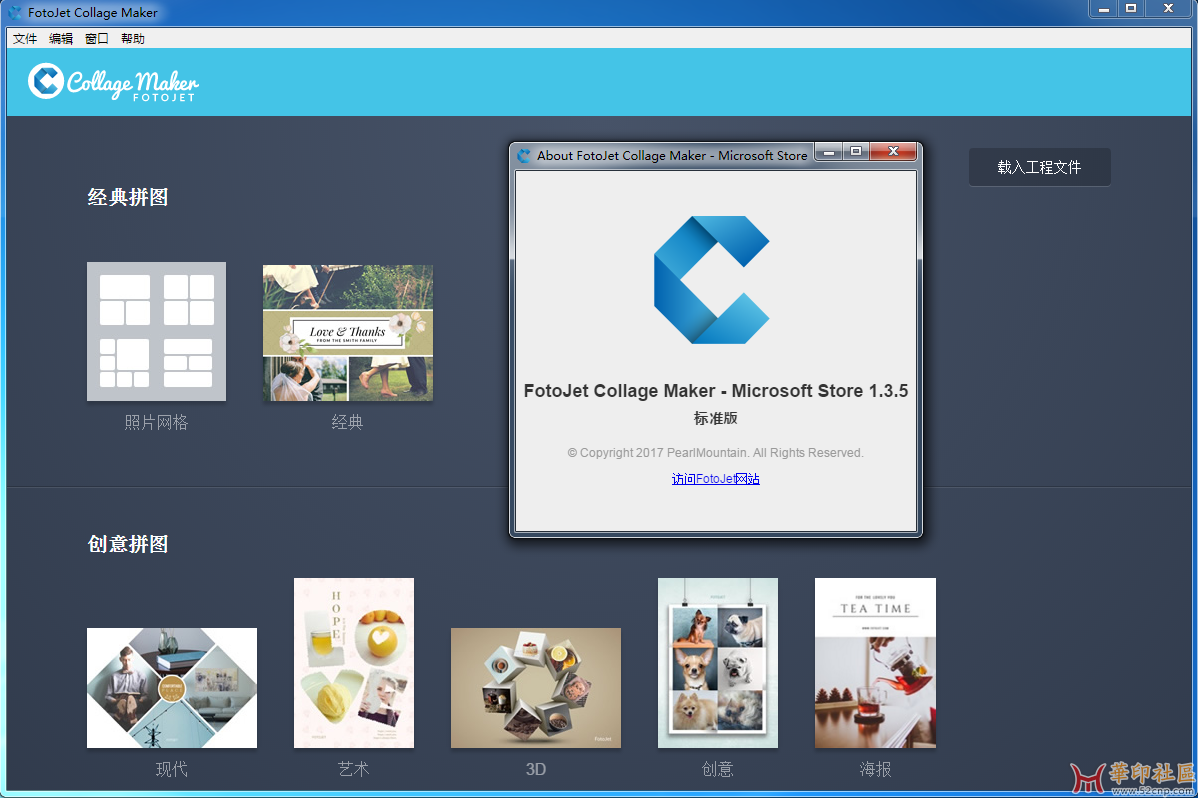
Task: Click the 3D label text
Action: point(536,769)
